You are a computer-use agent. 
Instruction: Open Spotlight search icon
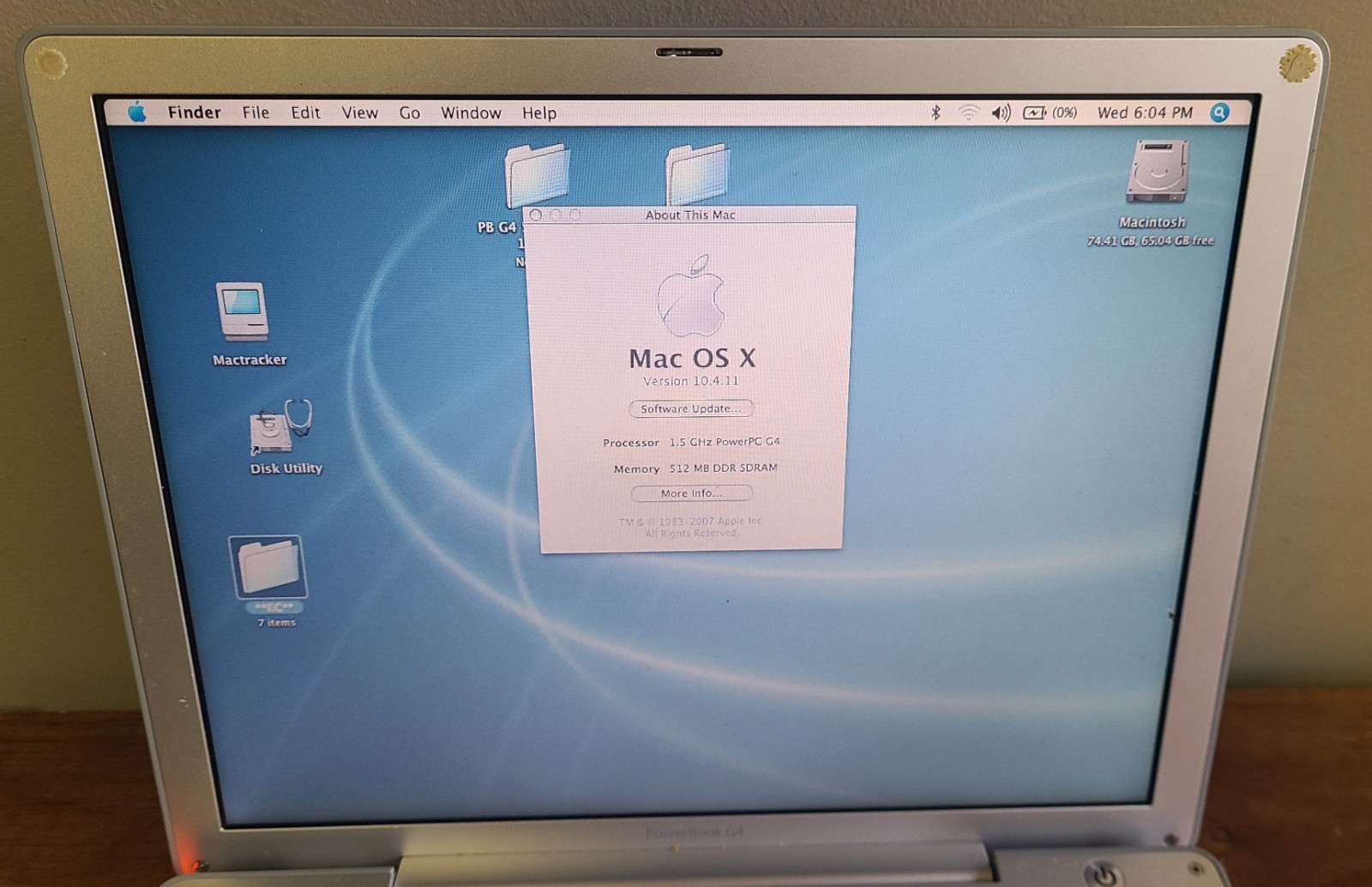coord(1219,112)
